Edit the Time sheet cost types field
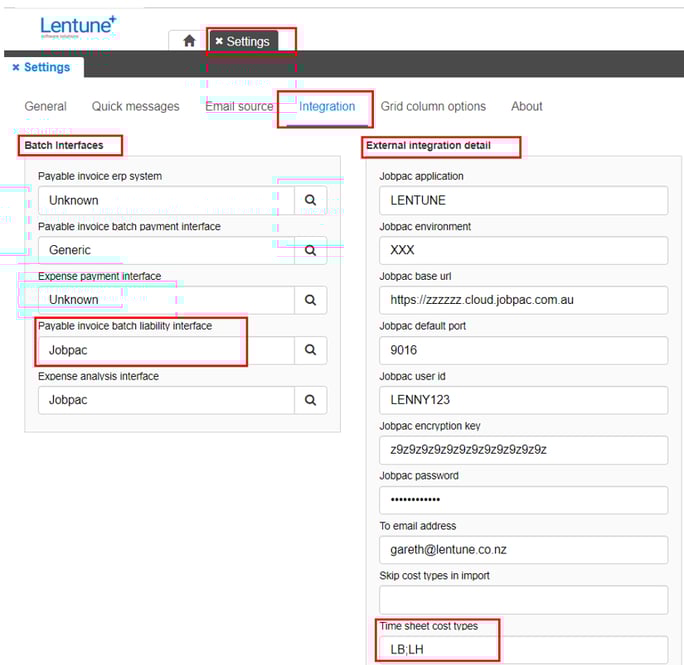684x665 pixels. (x=523, y=650)
